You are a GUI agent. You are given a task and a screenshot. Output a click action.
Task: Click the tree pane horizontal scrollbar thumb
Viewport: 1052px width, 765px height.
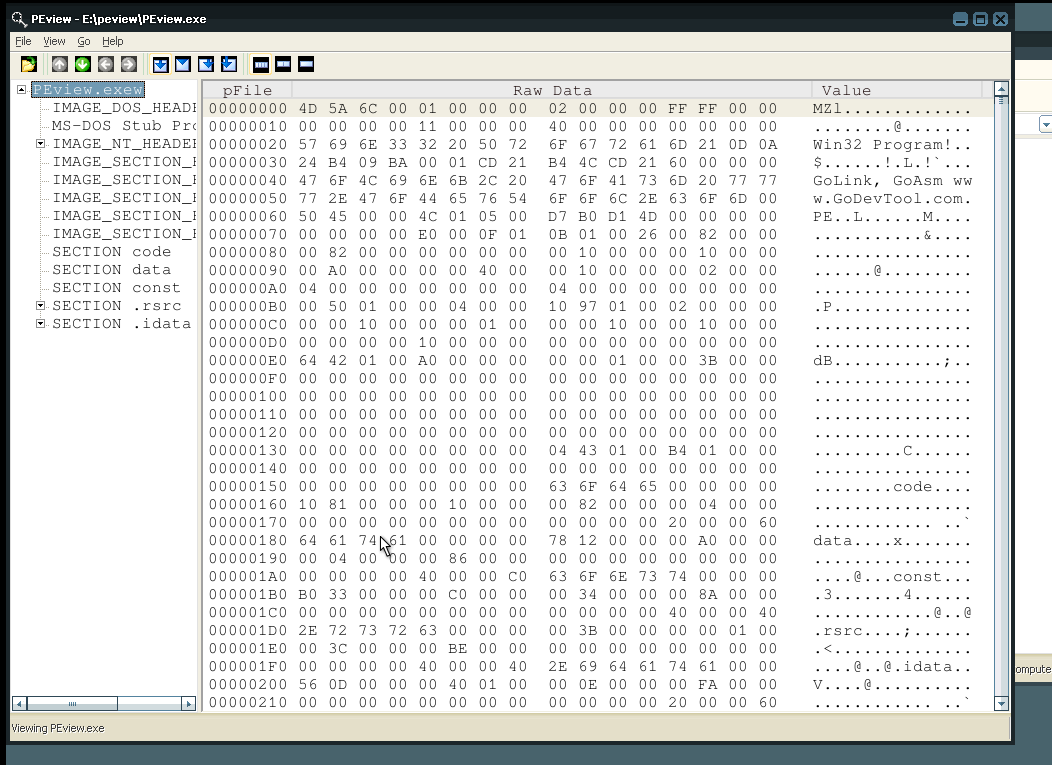72,703
